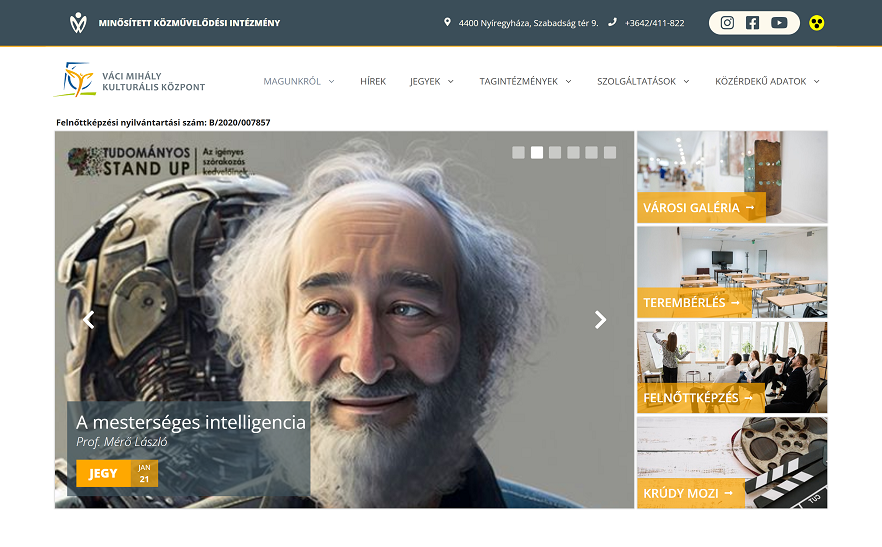Image resolution: width=882 pixels, height=547 pixels.
Task: Click the orange JEGY ticket button
Action: click(x=104, y=473)
